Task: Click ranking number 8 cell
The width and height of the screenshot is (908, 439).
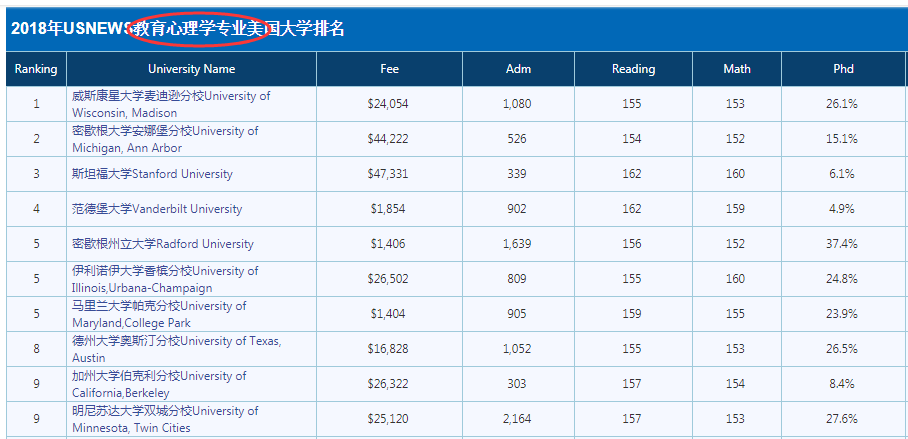Action: [36, 349]
